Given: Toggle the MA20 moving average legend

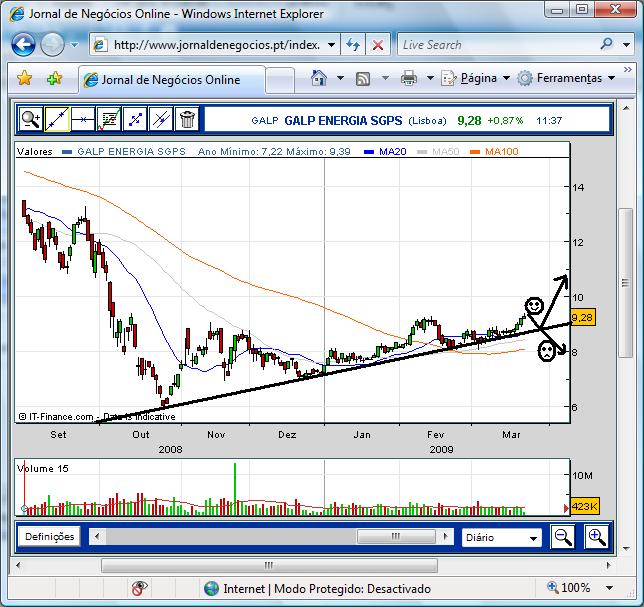Looking at the screenshot, I should coord(385,152).
